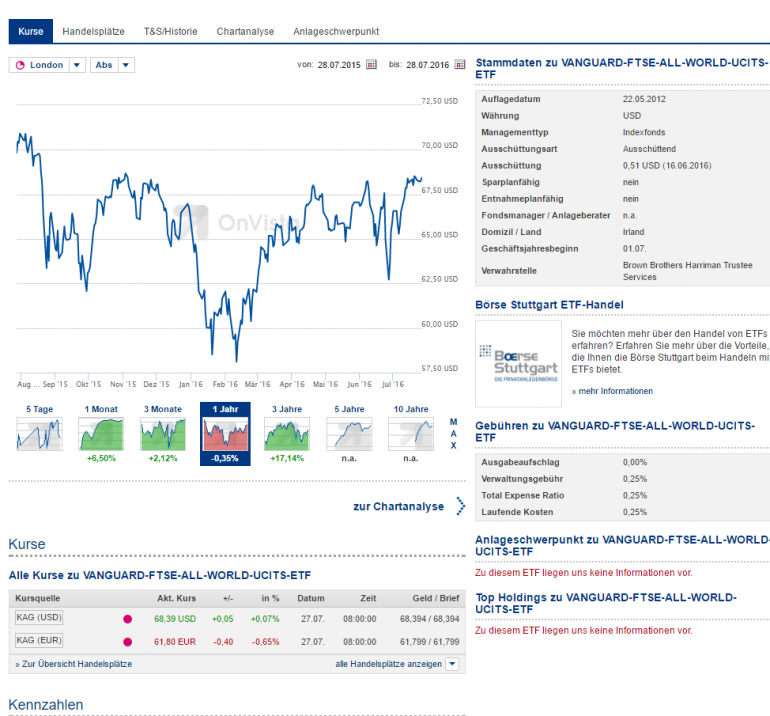Open the 'bis' date calendar icon
Image resolution: width=770 pixels, height=716 pixels.
click(x=460, y=64)
